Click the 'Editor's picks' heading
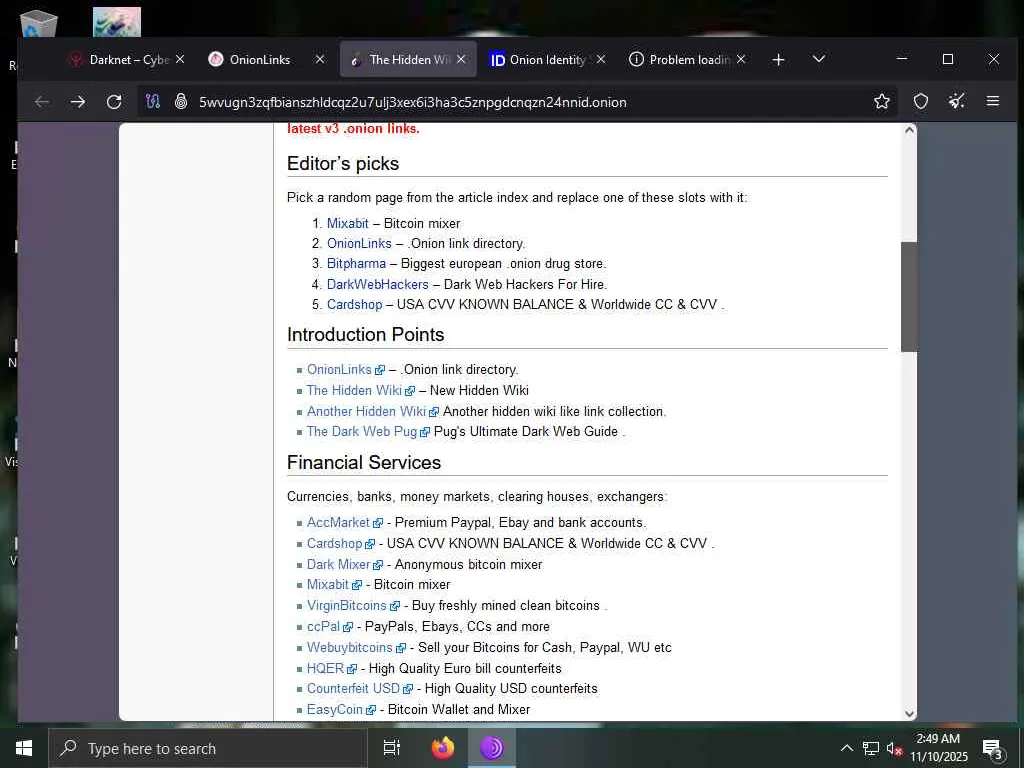Viewport: 1024px width, 768px height. click(x=343, y=163)
